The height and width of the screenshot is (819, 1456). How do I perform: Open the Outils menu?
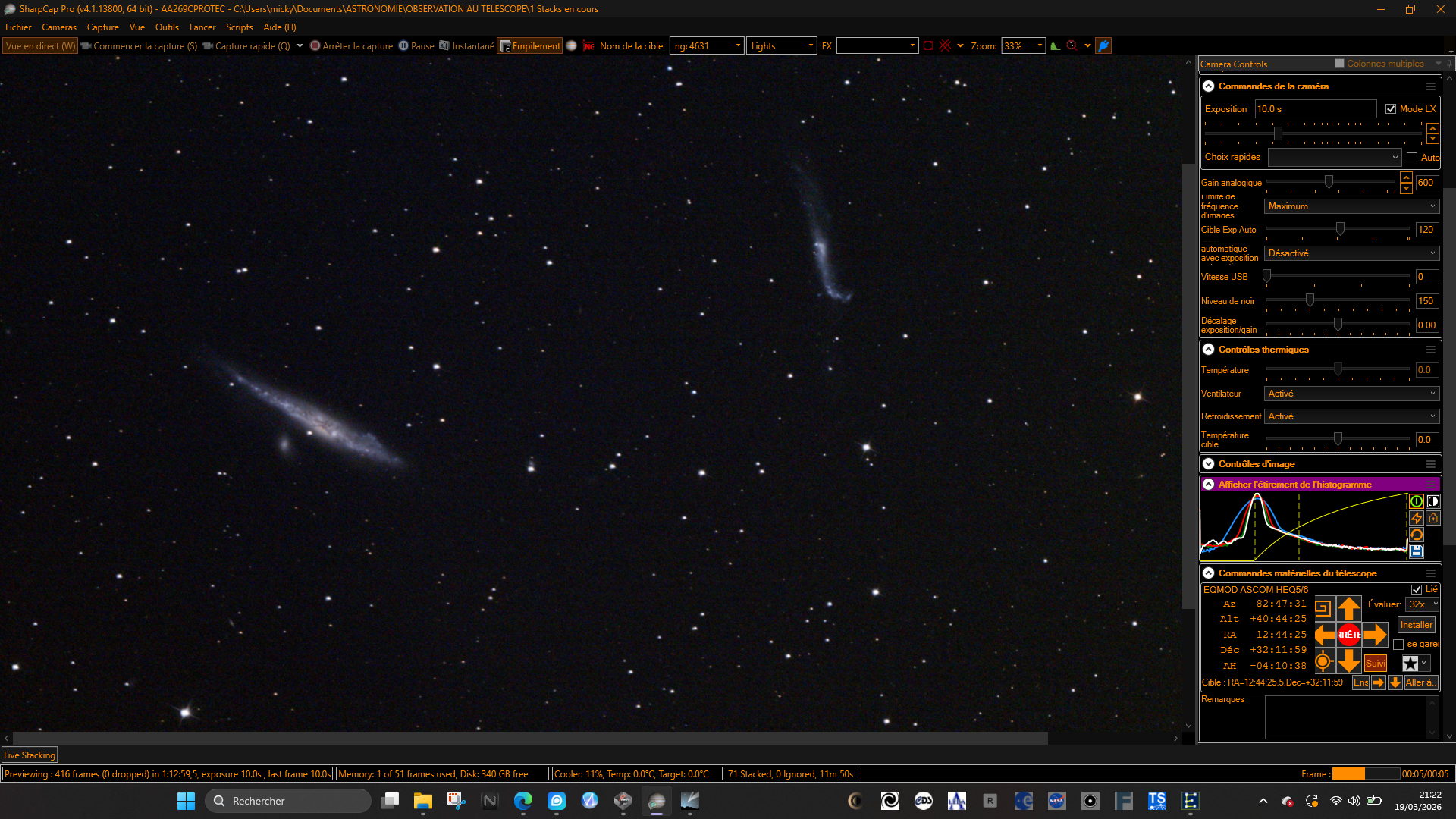tap(167, 27)
